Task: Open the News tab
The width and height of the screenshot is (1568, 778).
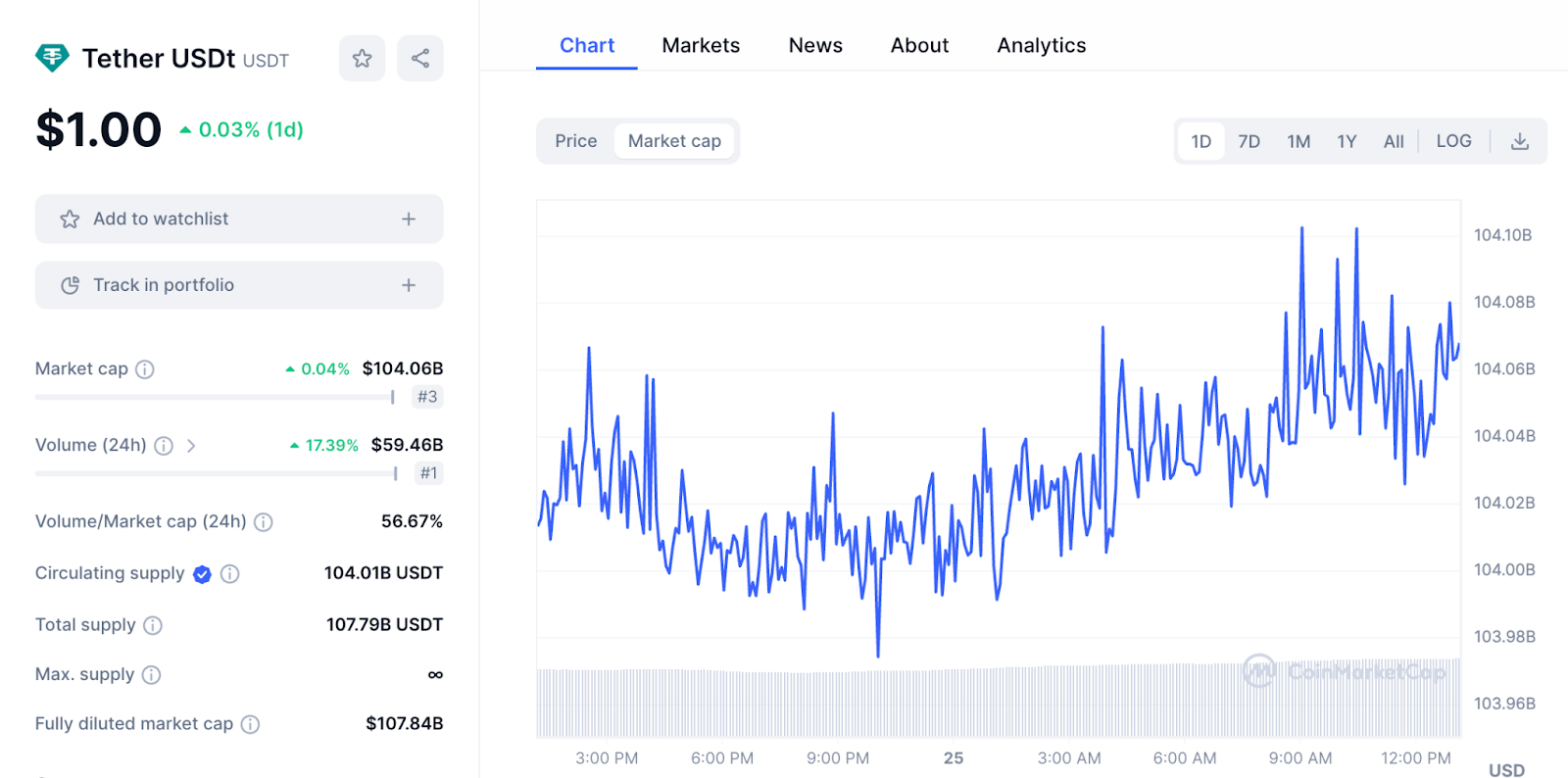Action: (x=815, y=45)
